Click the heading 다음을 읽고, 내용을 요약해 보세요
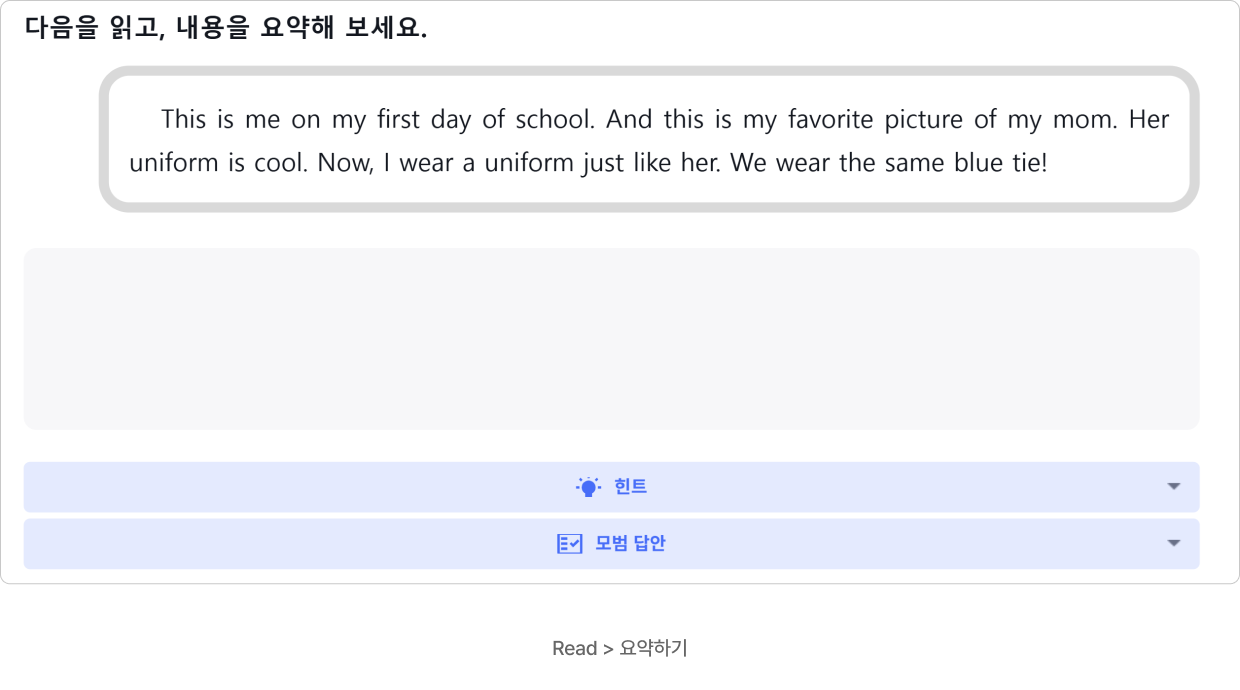 pyautogui.click(x=226, y=28)
